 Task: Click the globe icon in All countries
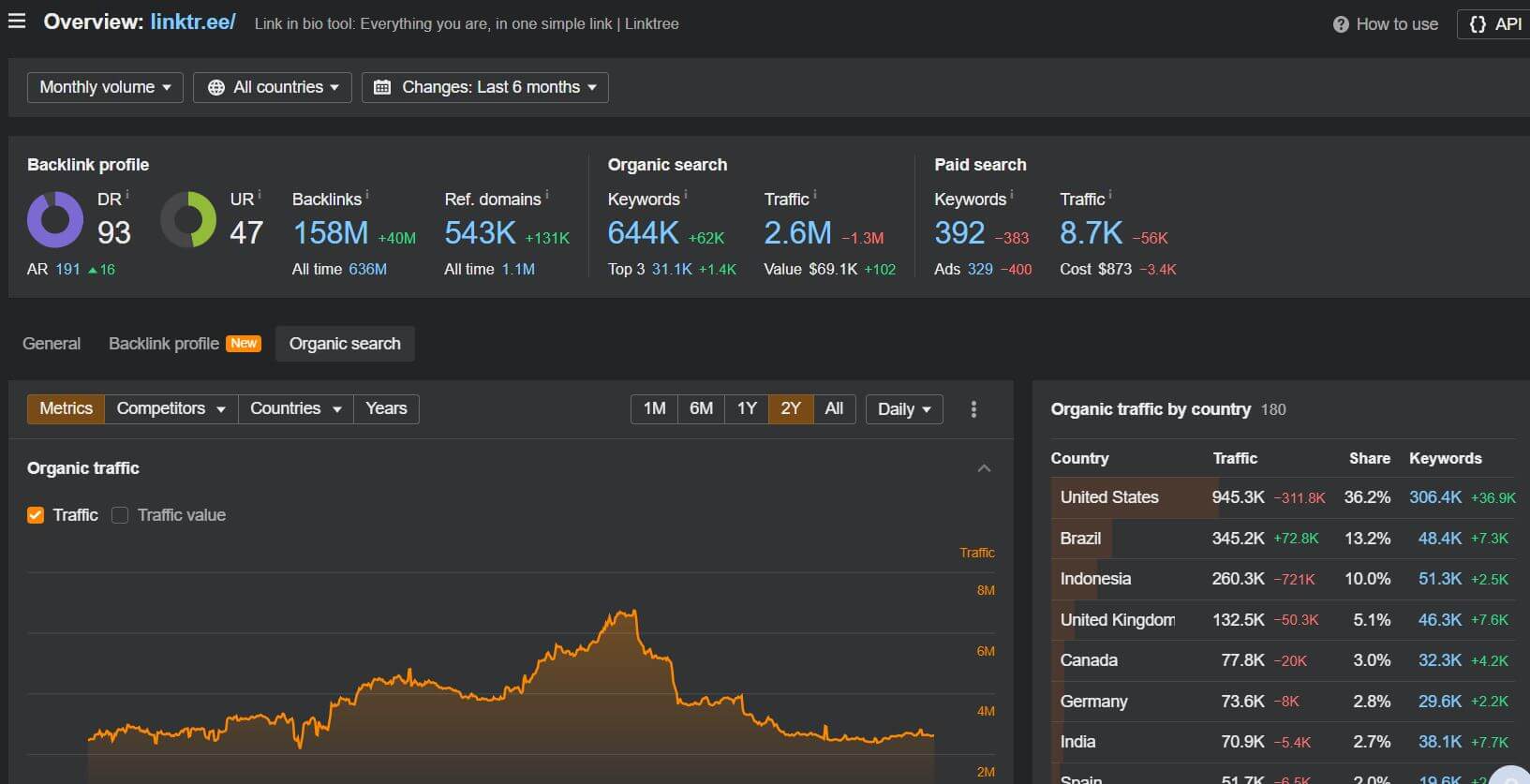pyautogui.click(x=216, y=87)
